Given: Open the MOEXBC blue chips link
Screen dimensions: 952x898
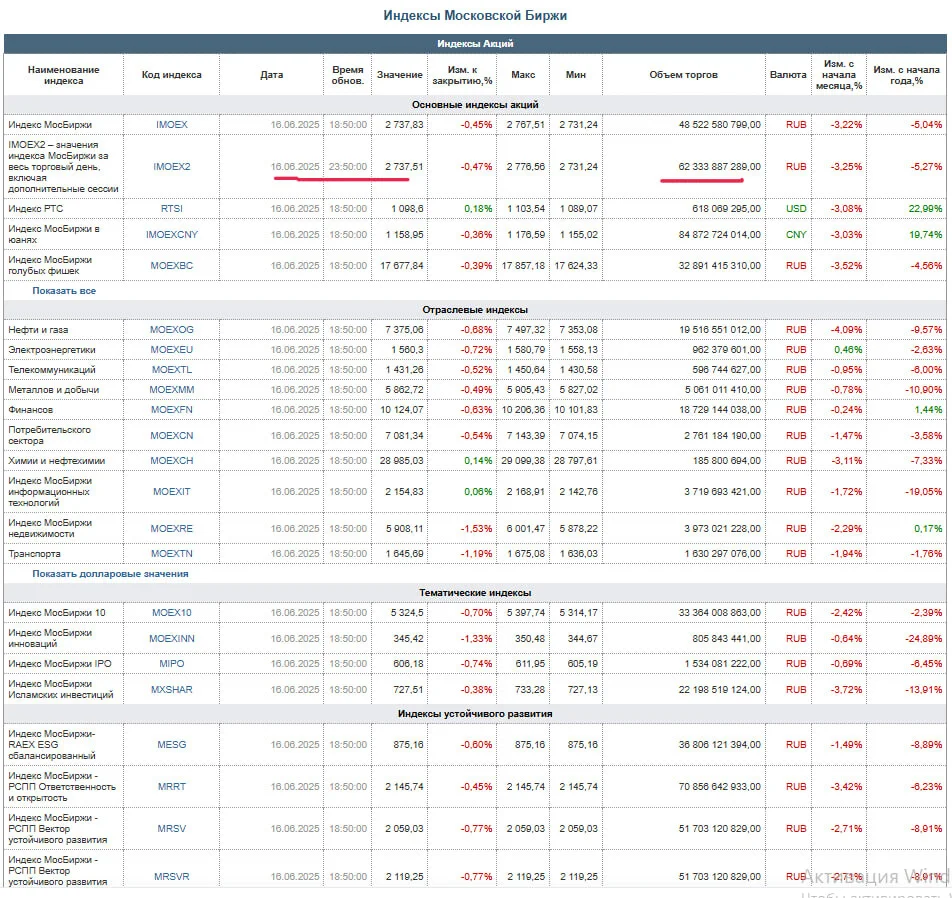Looking at the screenshot, I should click(172, 265).
